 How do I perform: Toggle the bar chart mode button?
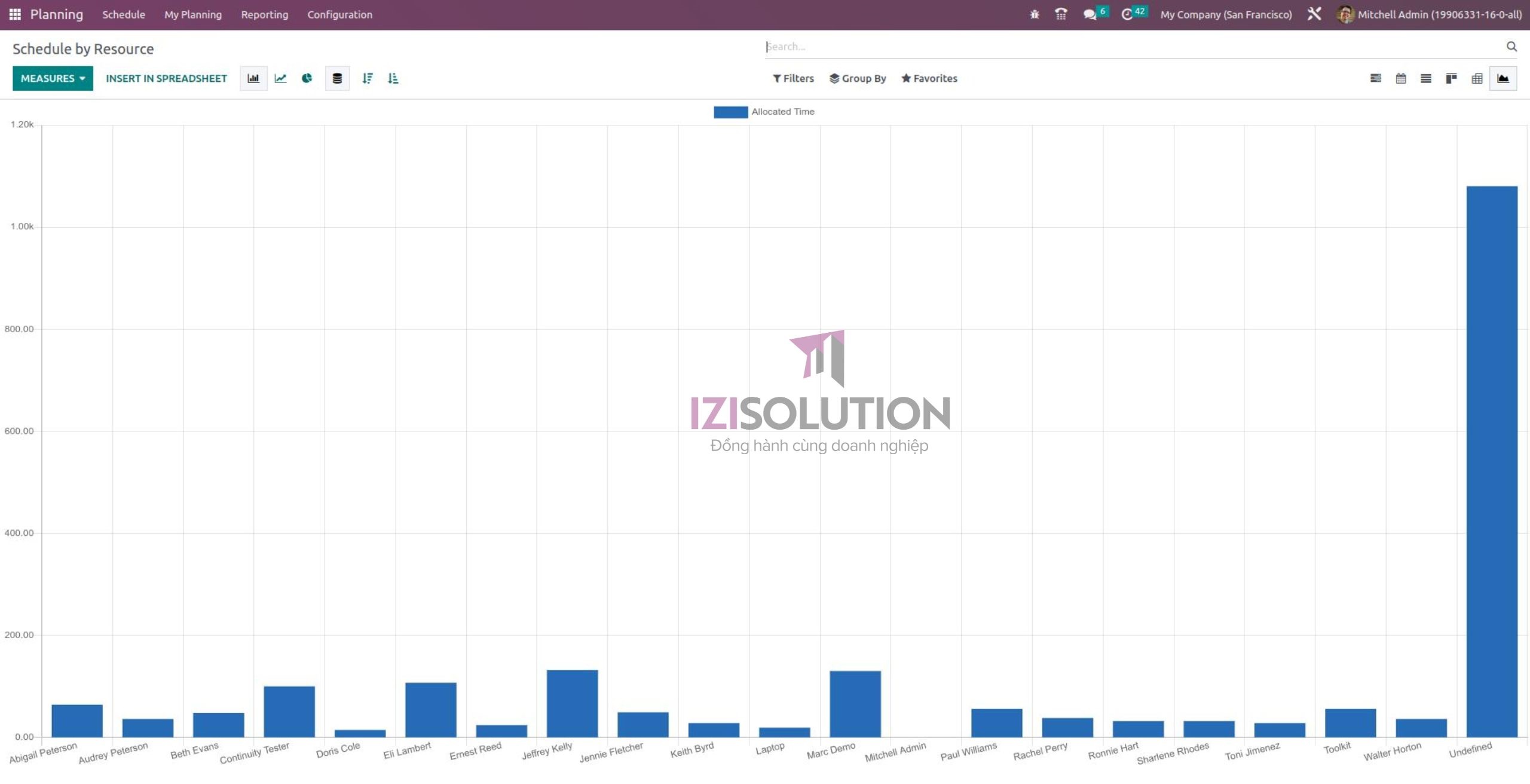tap(253, 78)
